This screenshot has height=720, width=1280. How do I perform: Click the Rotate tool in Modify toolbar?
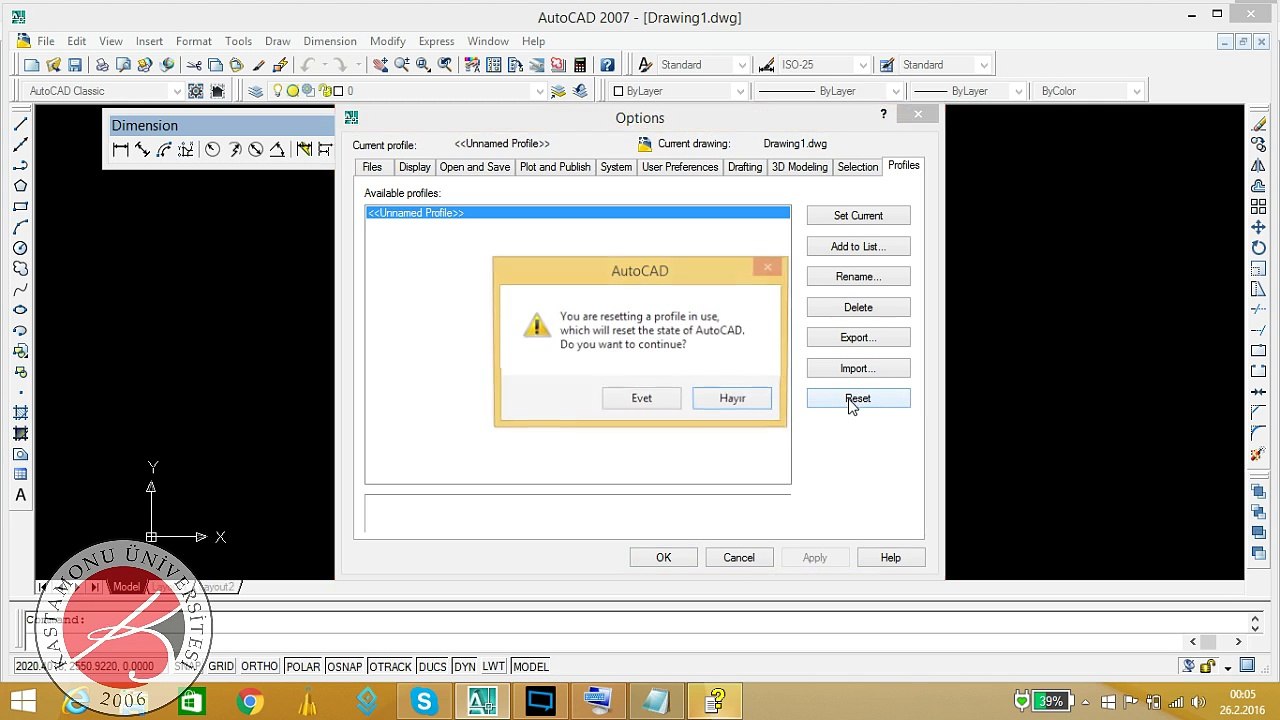[1258, 248]
